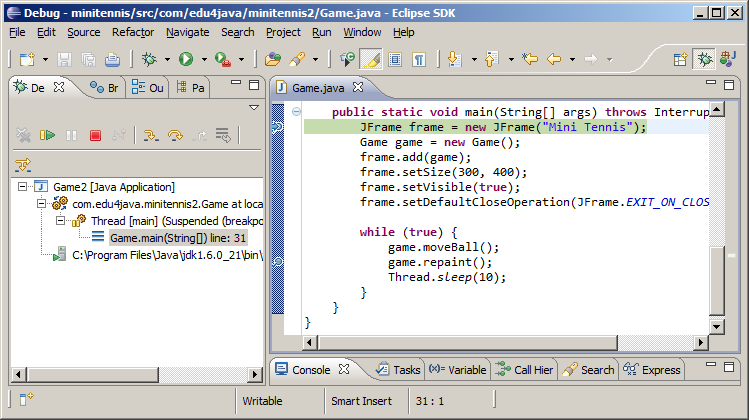Switch to Variables tab

[458, 370]
